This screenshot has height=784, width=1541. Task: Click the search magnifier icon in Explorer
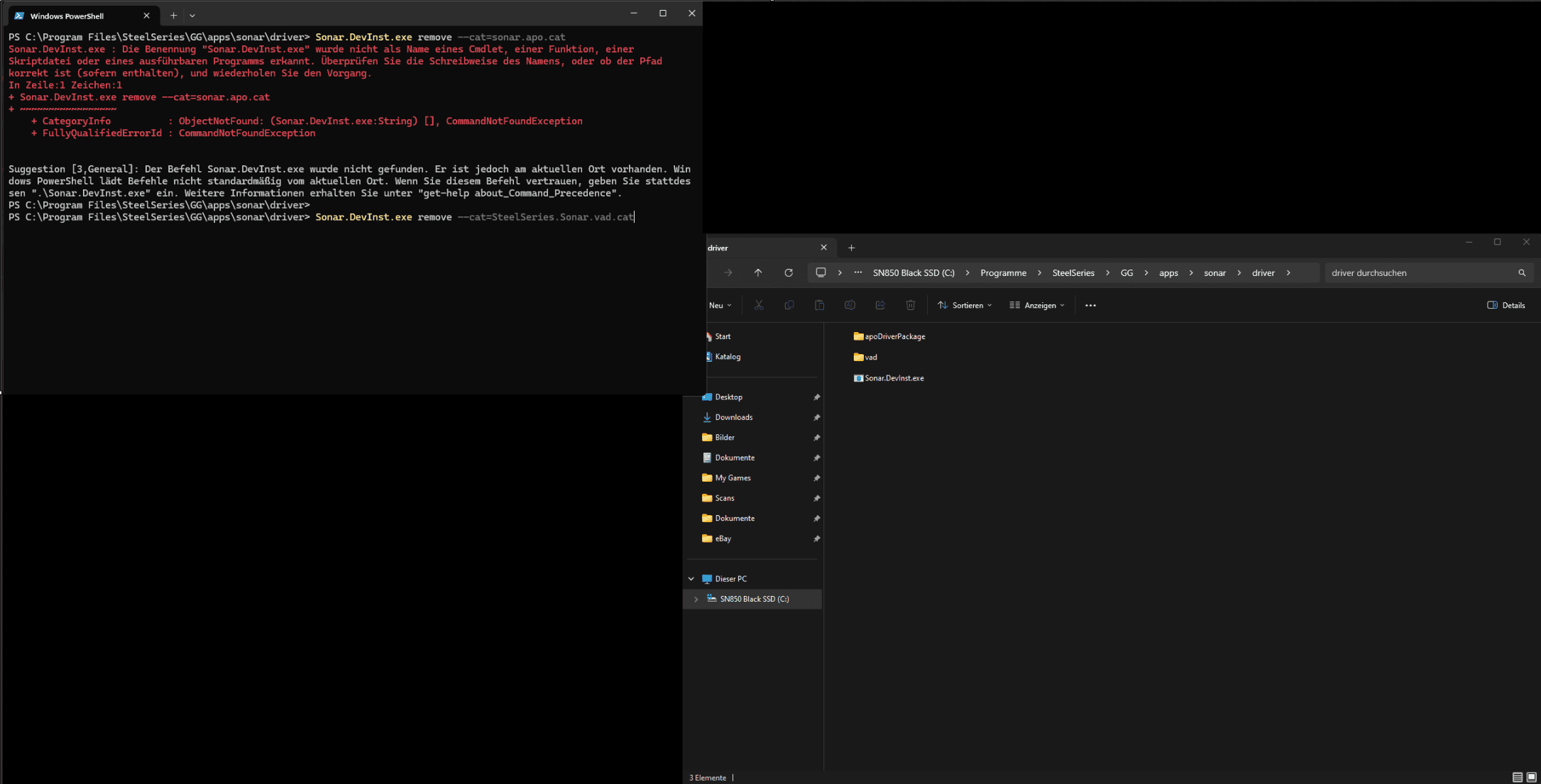pos(1521,272)
